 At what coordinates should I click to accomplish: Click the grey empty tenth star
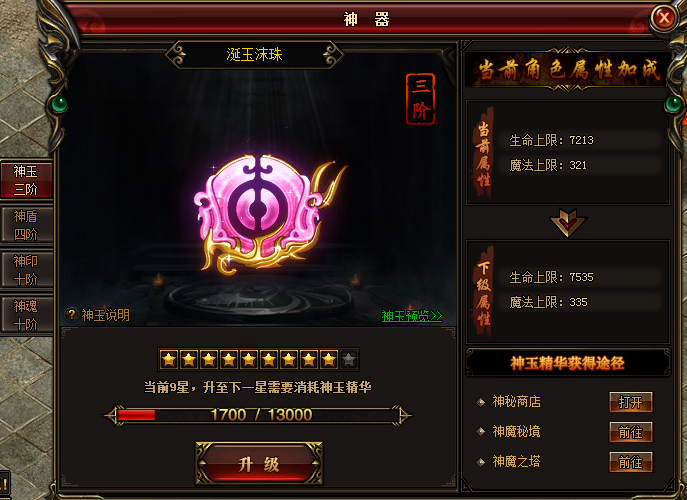coord(349,360)
